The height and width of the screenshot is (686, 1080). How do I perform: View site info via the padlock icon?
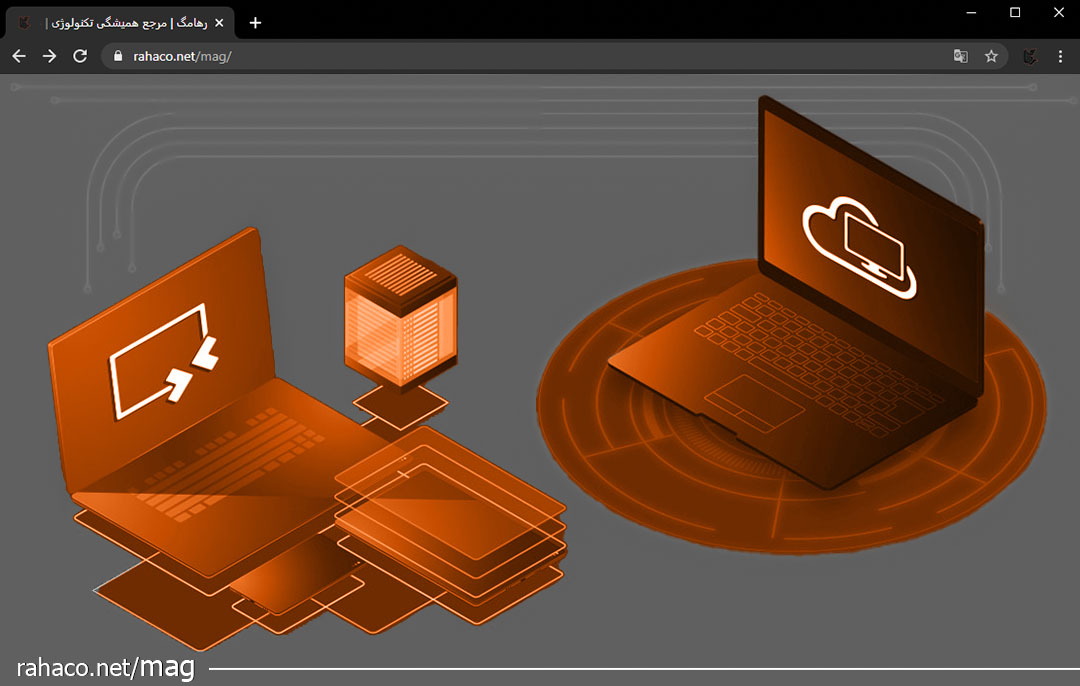(x=119, y=57)
